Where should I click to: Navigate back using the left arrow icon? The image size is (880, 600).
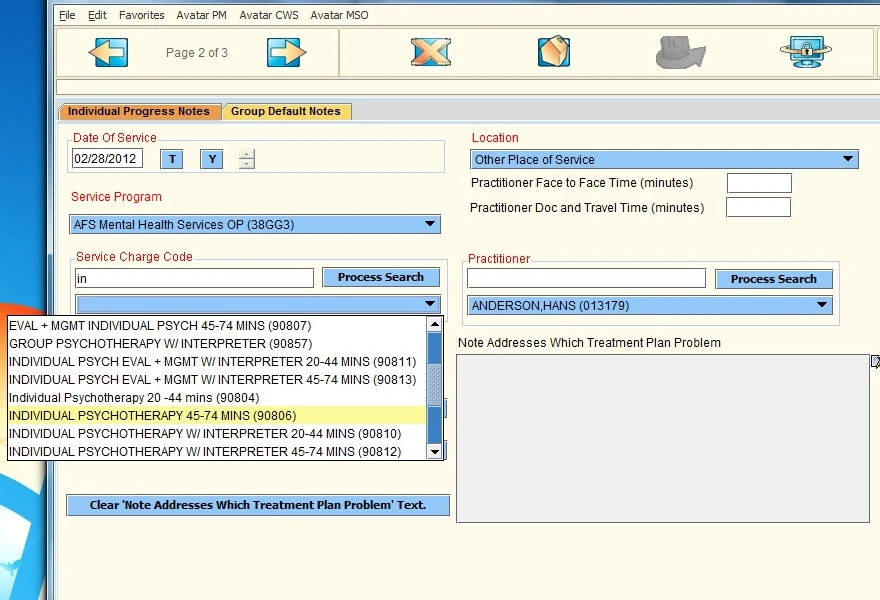[110, 51]
